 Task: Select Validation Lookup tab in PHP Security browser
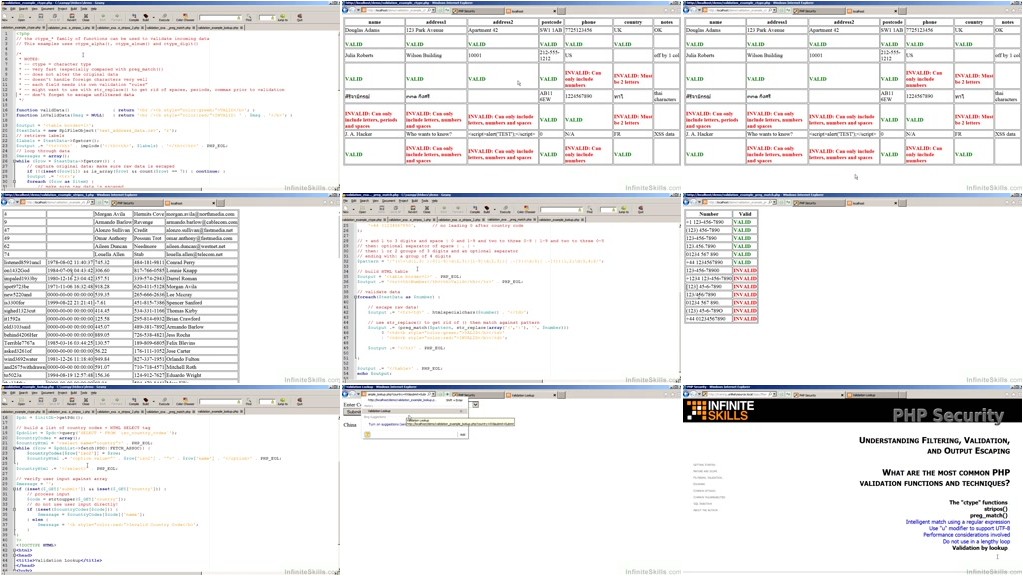click(x=873, y=395)
